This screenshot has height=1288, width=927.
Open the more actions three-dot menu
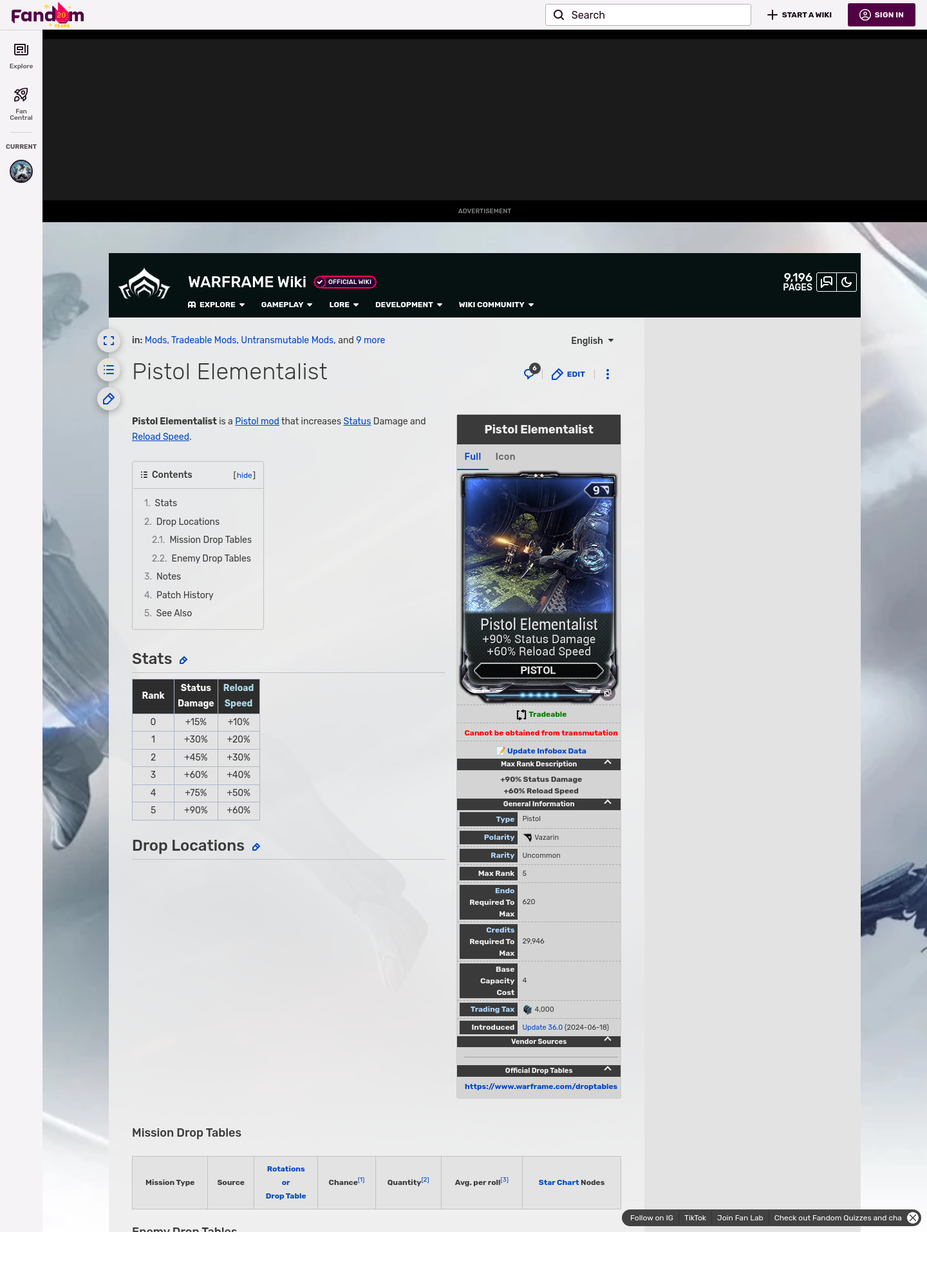tap(608, 374)
